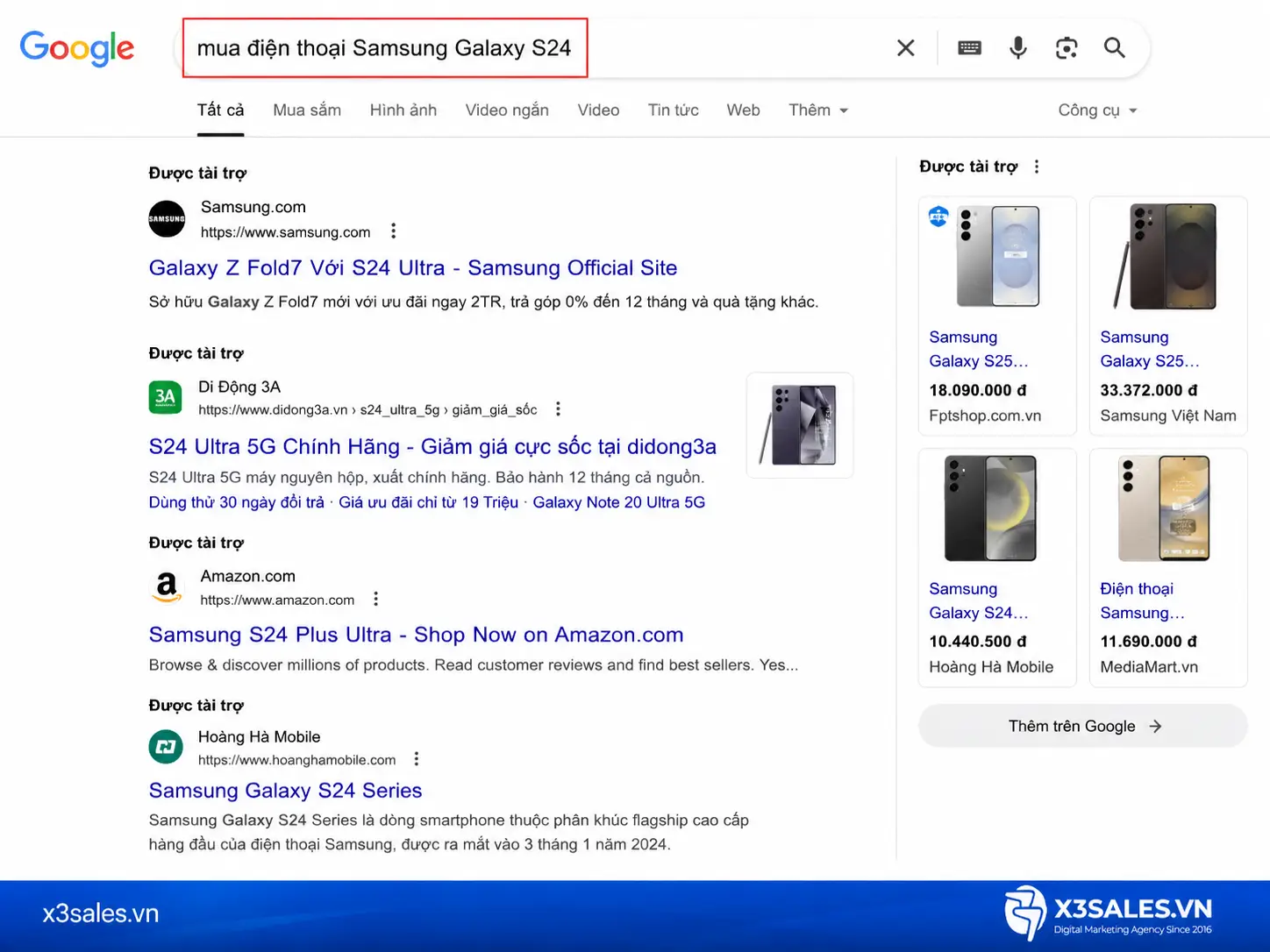
Task: Switch to the Web tab
Action: click(743, 110)
